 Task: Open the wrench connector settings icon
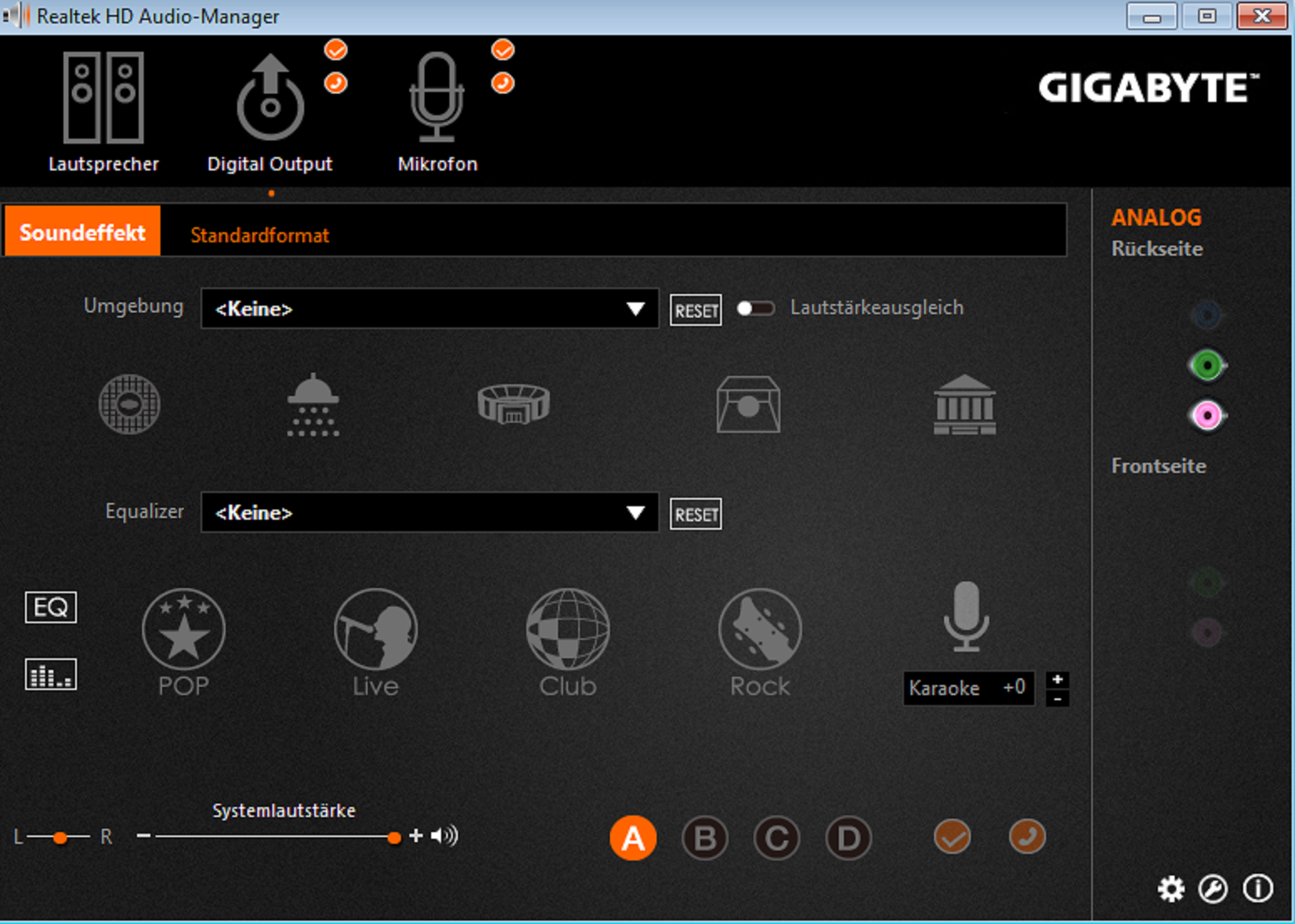click(x=1213, y=889)
